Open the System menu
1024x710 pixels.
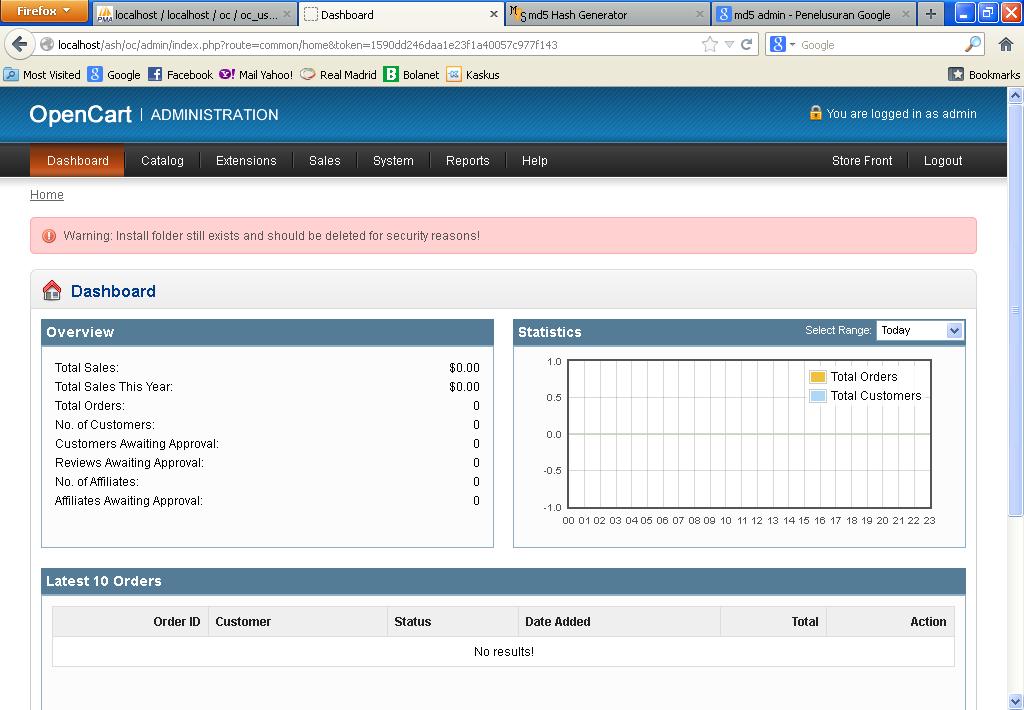coord(393,161)
